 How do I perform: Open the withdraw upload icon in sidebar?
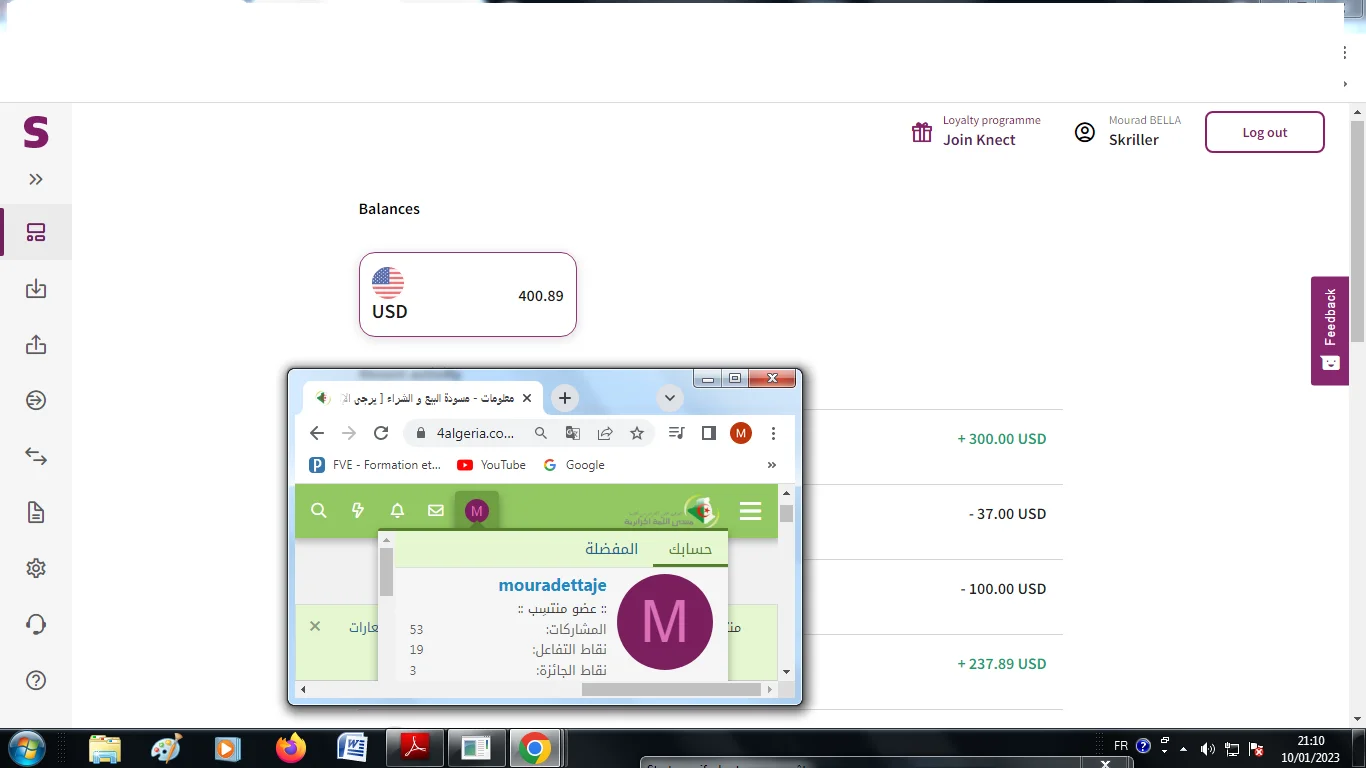click(x=36, y=345)
